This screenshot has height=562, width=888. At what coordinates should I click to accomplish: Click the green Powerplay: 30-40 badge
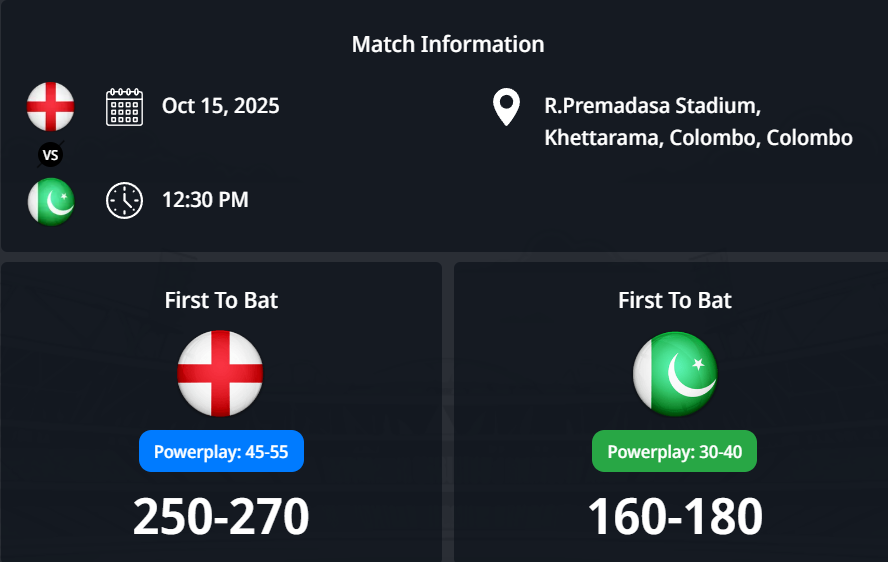click(675, 451)
